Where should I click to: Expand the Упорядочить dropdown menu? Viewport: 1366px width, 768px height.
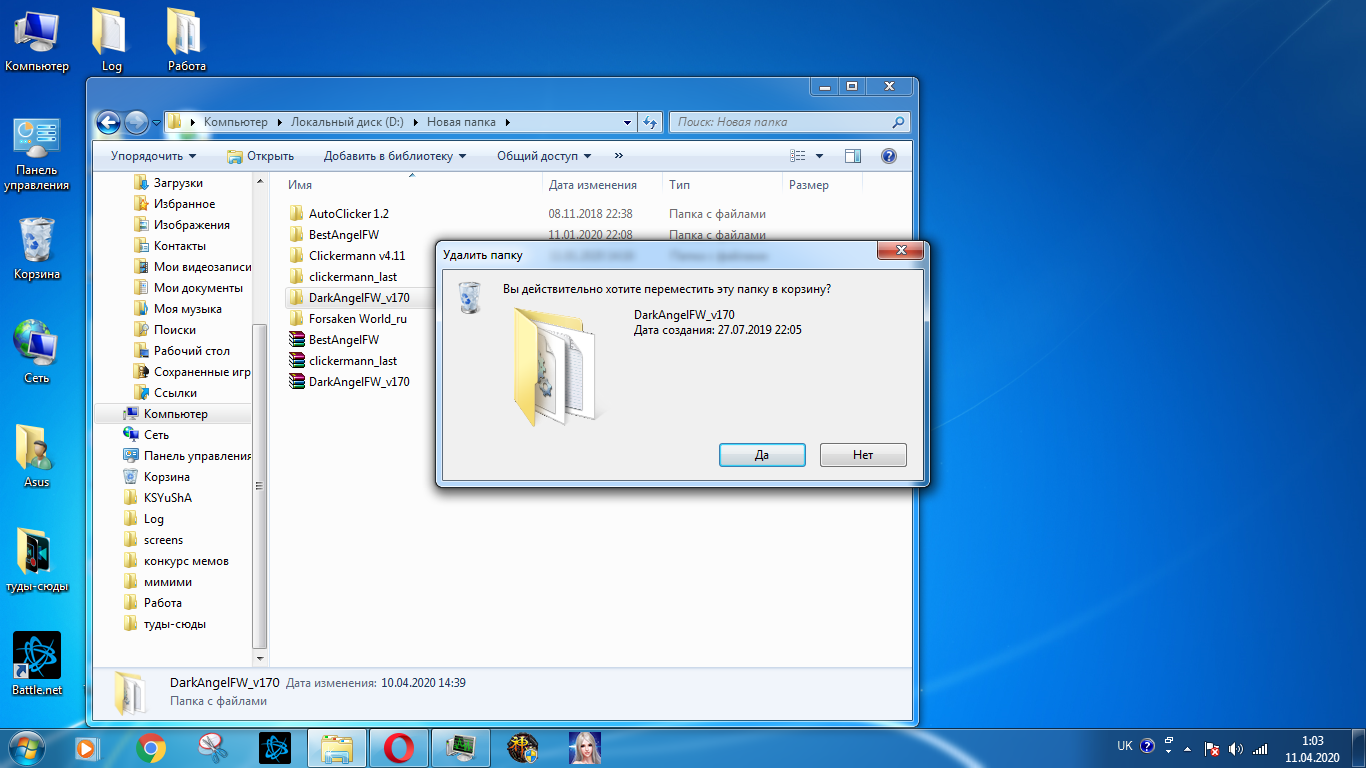154,156
